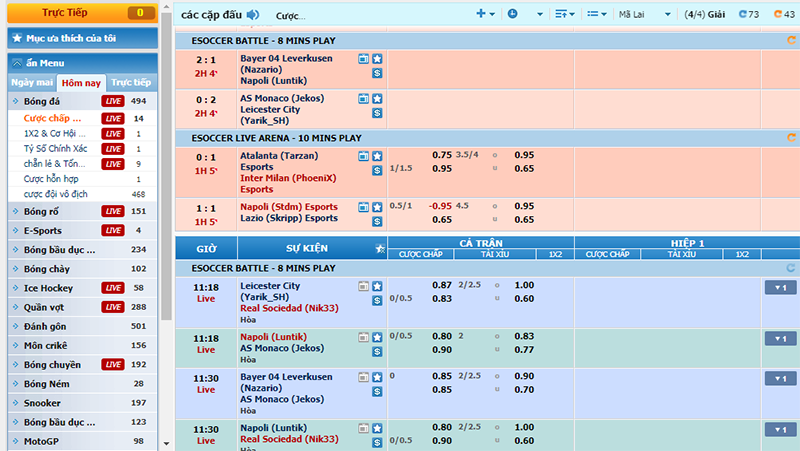
Task: Click the sidebar vertical scrollbar
Action: pos(166,166)
